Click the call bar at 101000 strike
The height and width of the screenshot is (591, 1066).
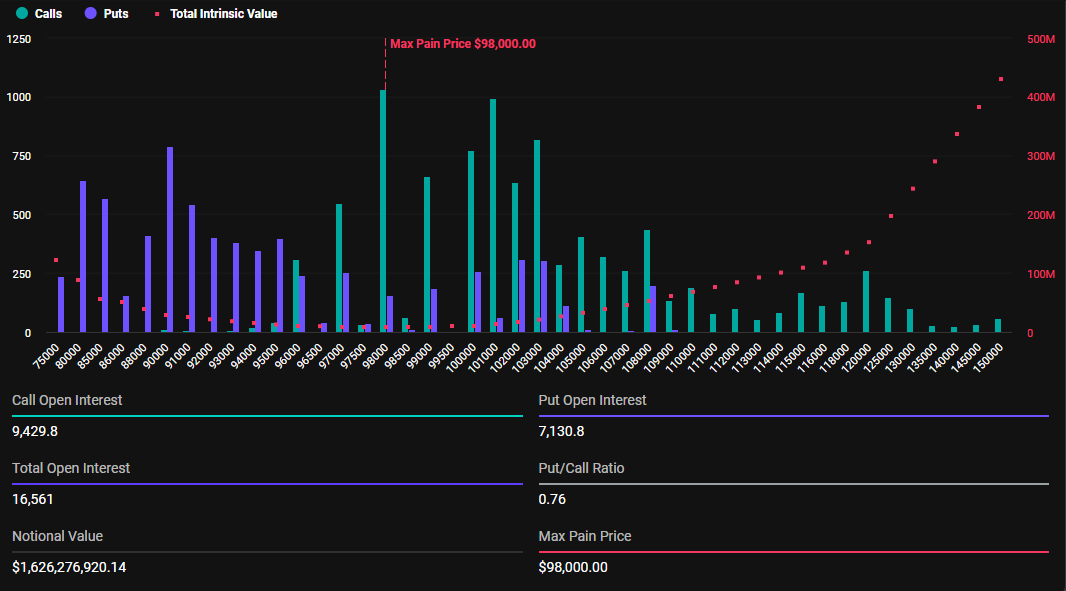pyautogui.click(x=493, y=215)
